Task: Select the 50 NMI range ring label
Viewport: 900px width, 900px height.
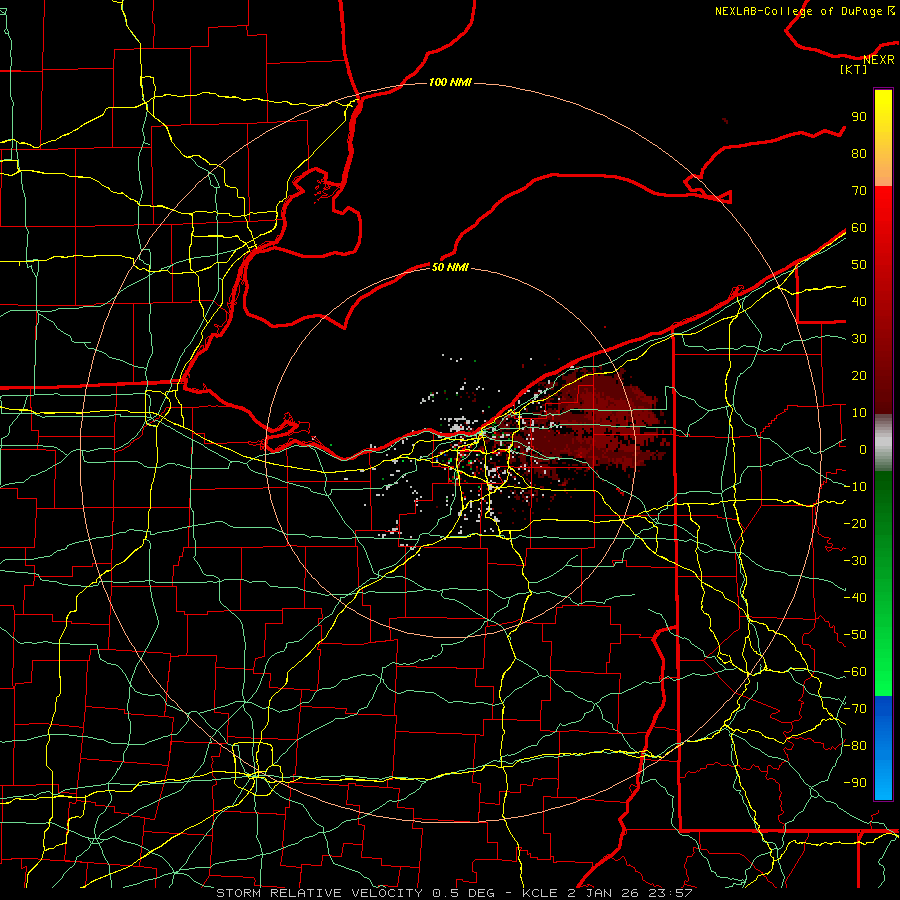Action: [450, 267]
